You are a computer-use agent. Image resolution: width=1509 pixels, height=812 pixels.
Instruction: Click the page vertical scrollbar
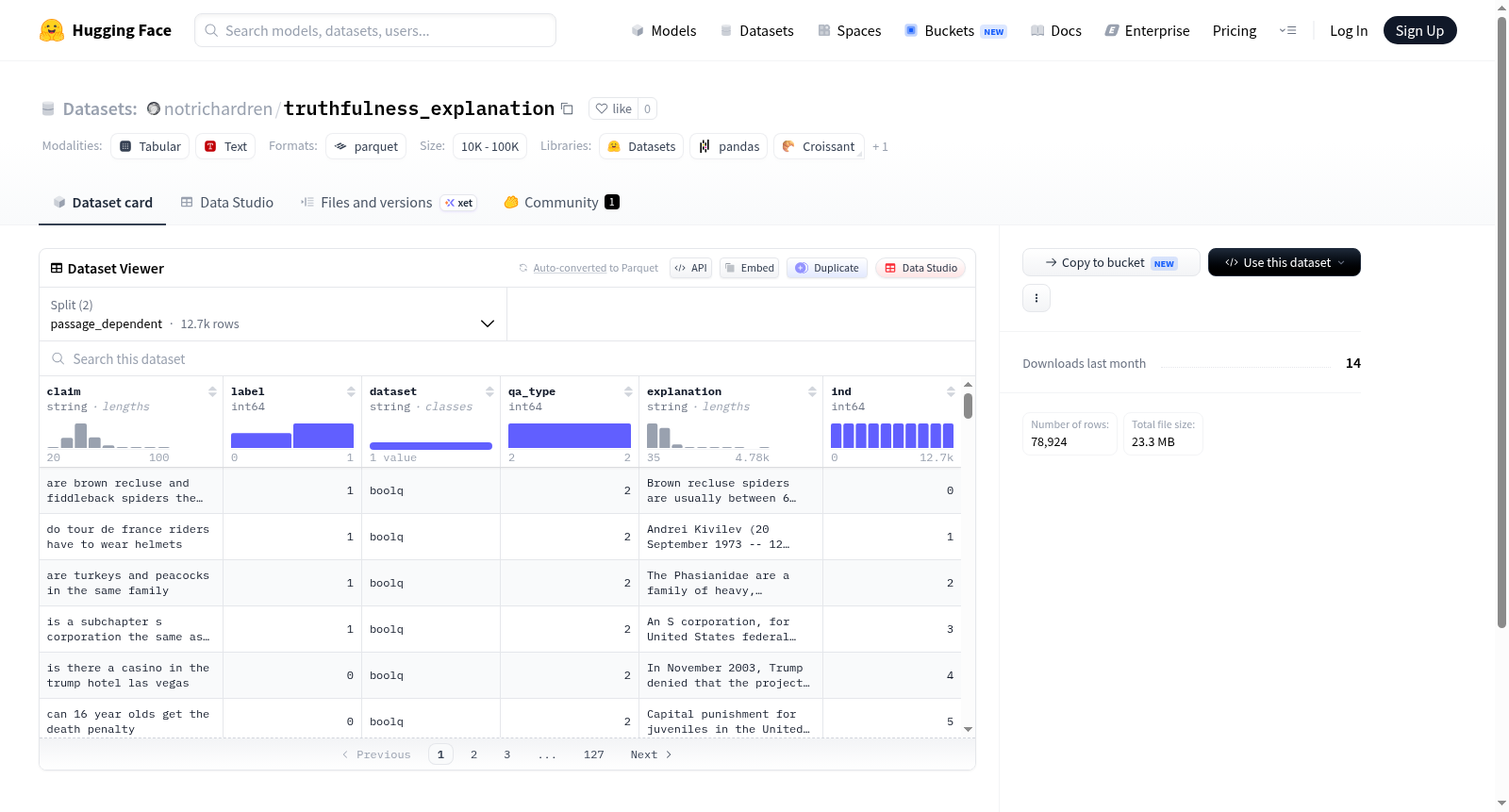(1501, 321)
